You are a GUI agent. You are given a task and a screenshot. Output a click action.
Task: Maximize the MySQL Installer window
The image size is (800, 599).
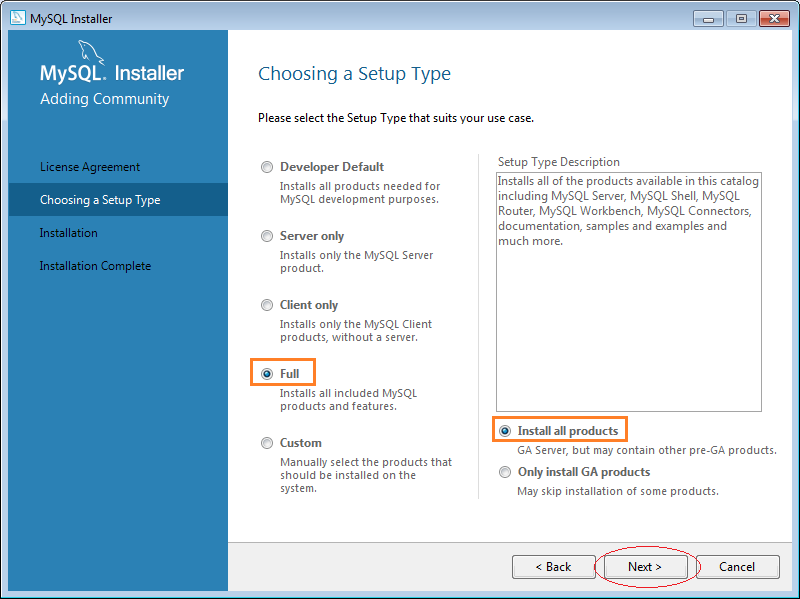(x=741, y=19)
